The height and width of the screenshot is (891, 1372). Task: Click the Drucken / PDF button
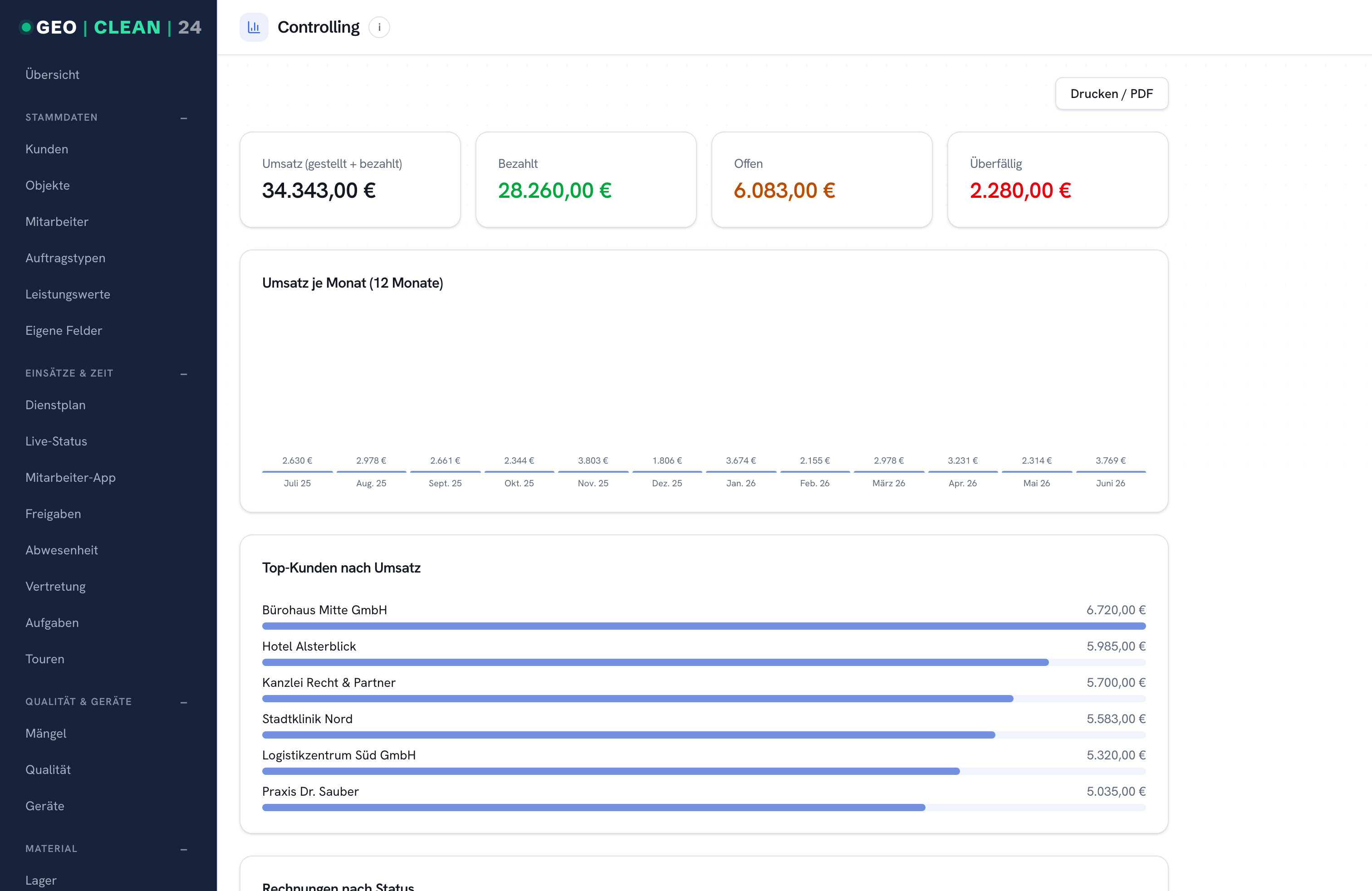pos(1112,93)
